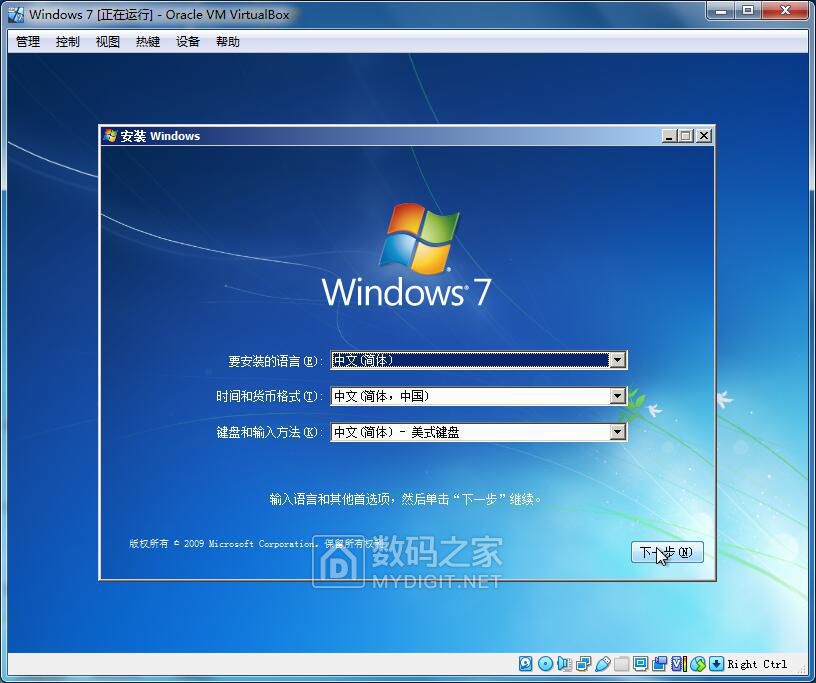Open the audio status icon
Viewport: 816px width, 683px height.
click(564, 664)
